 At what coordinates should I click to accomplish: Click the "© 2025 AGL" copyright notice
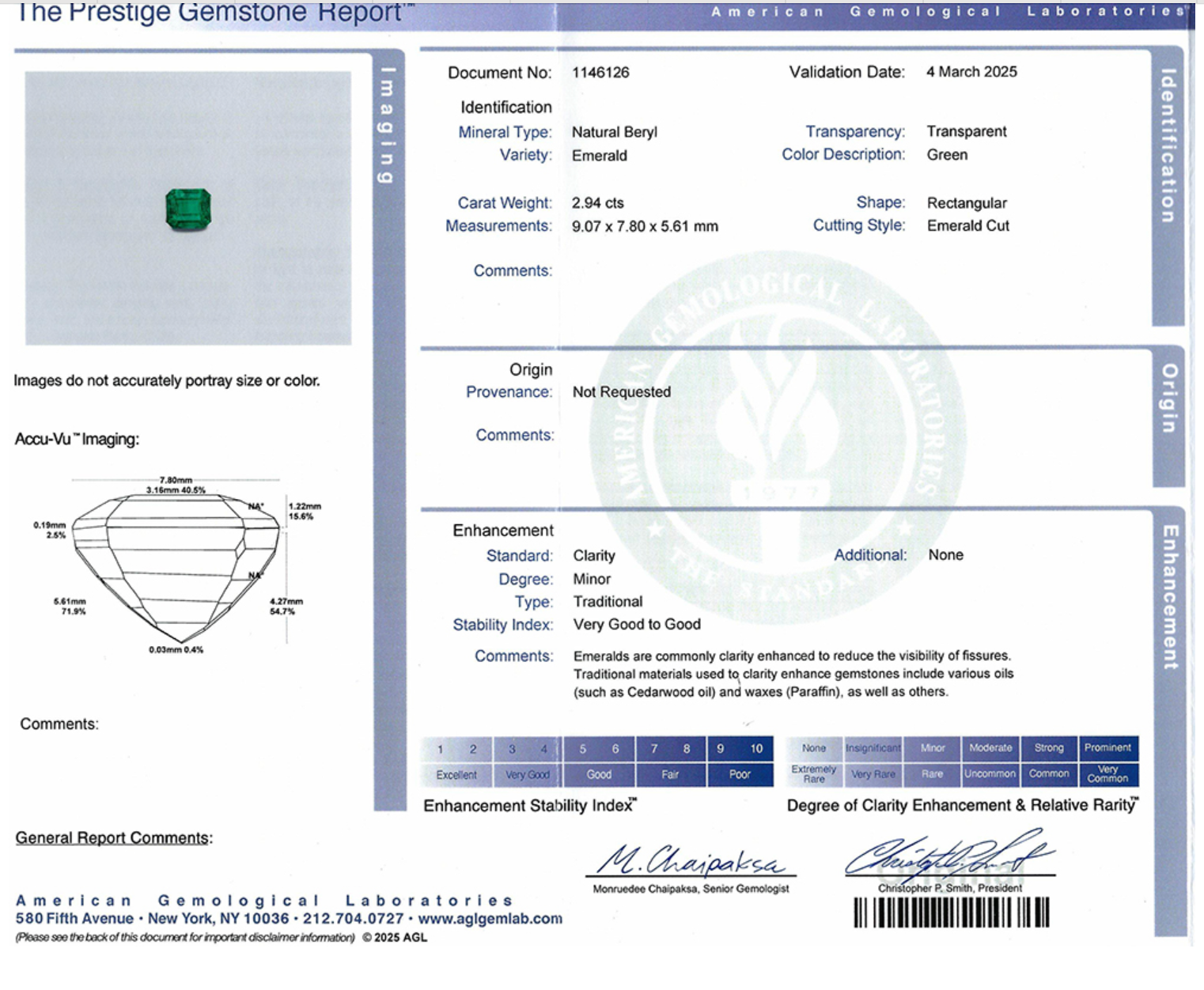[395, 938]
